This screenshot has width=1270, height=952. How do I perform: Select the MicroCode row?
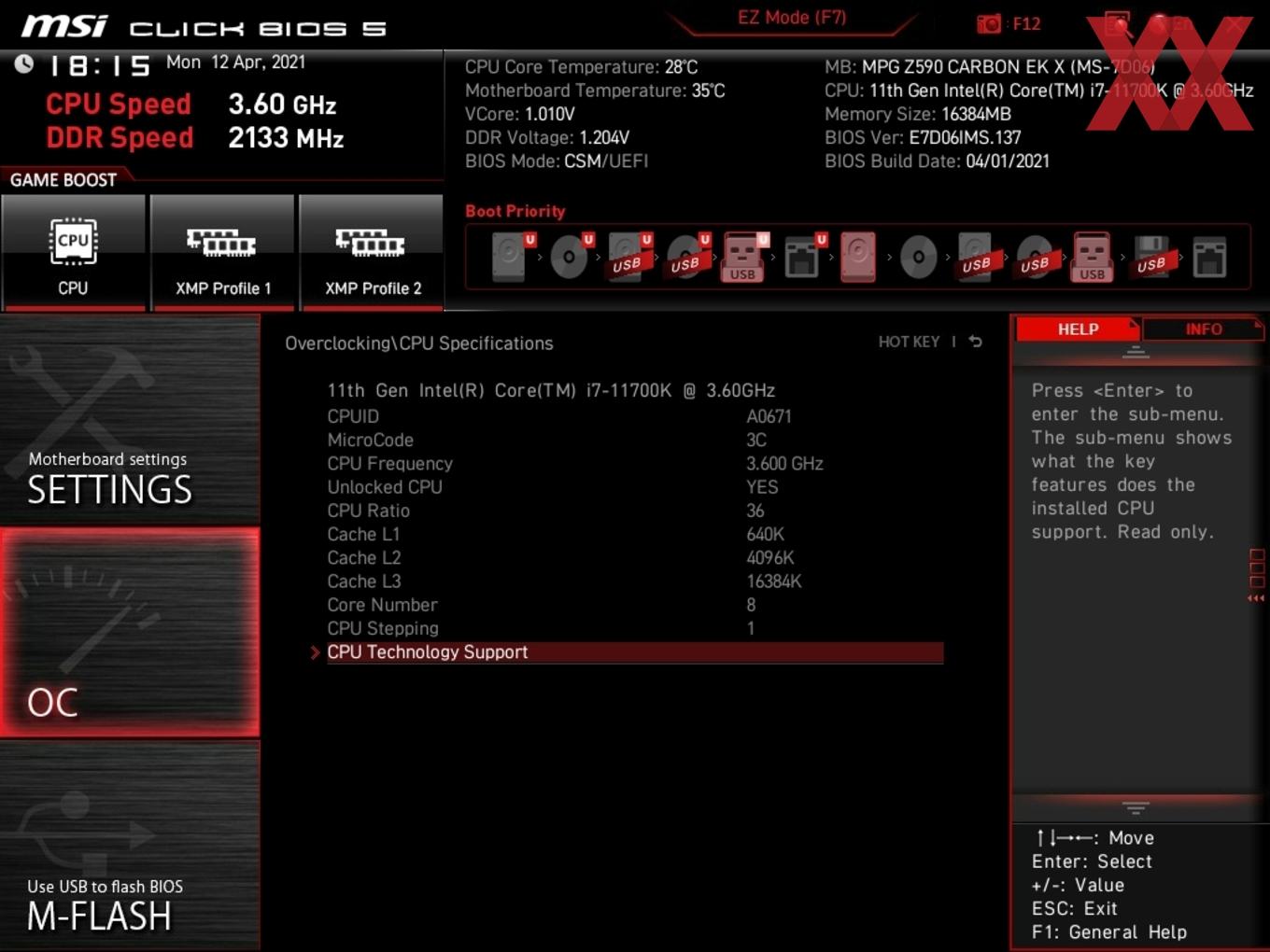pyautogui.click(x=634, y=440)
